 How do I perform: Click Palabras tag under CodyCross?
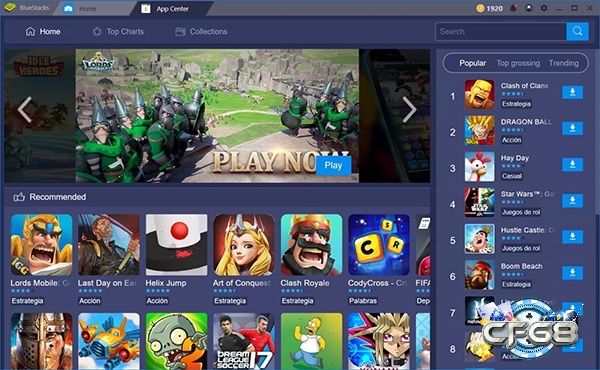[x=363, y=301]
